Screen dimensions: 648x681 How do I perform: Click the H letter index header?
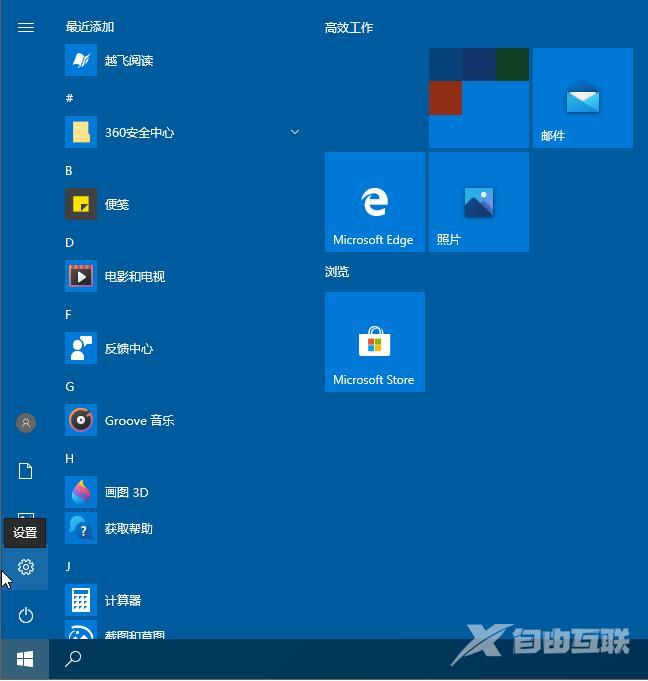[x=69, y=459]
